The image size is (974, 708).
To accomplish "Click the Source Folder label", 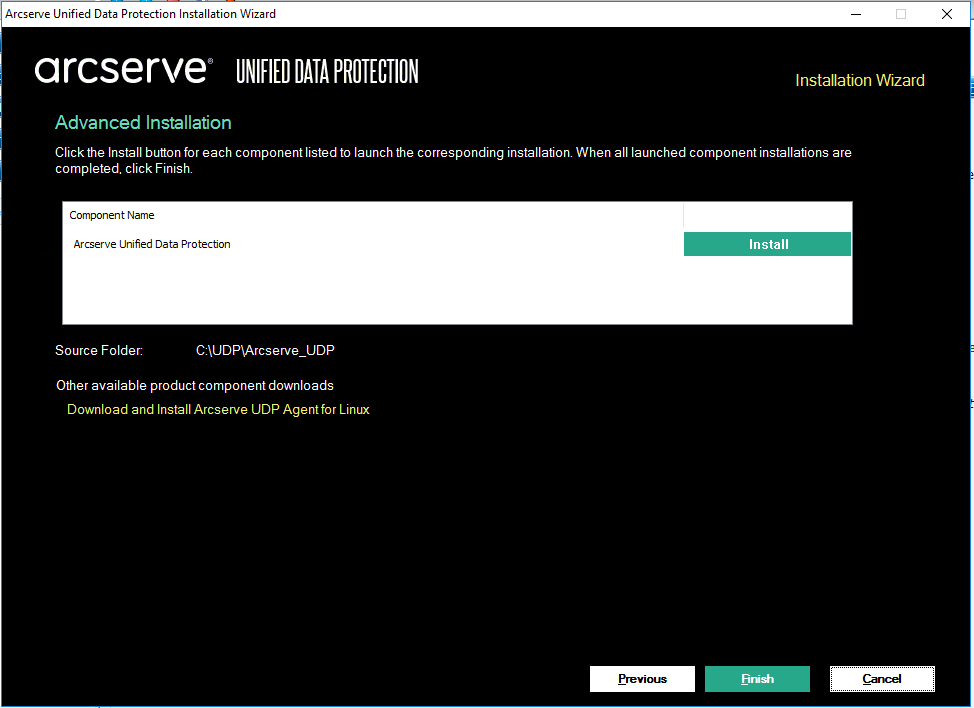I will tap(99, 350).
